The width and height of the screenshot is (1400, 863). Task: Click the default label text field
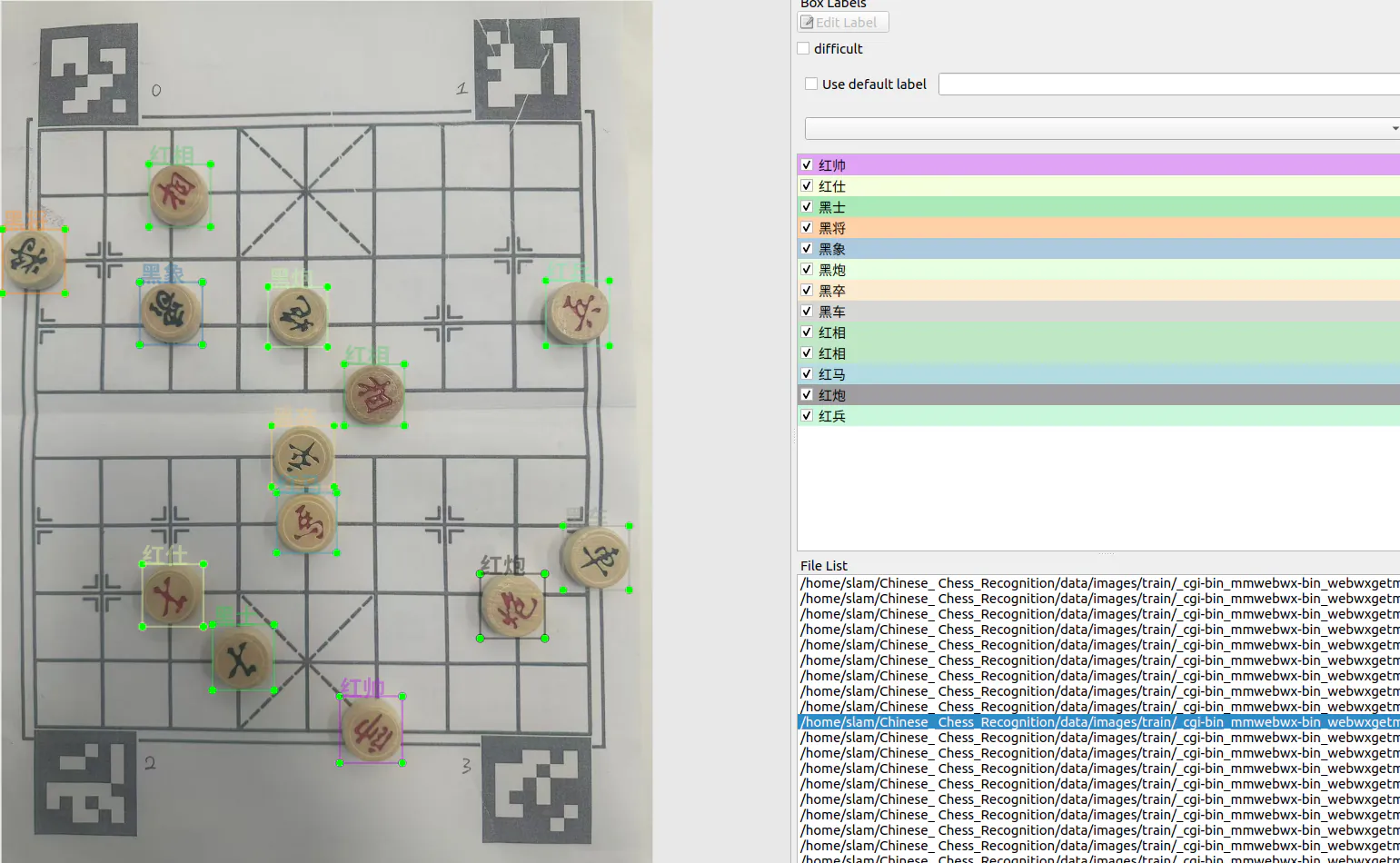1168,84
